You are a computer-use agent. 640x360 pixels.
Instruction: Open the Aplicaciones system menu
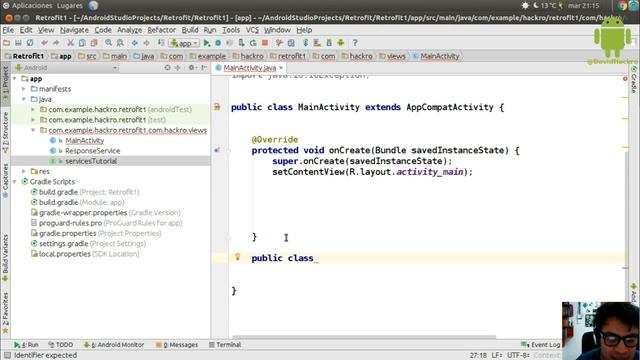click(x=32, y=6)
